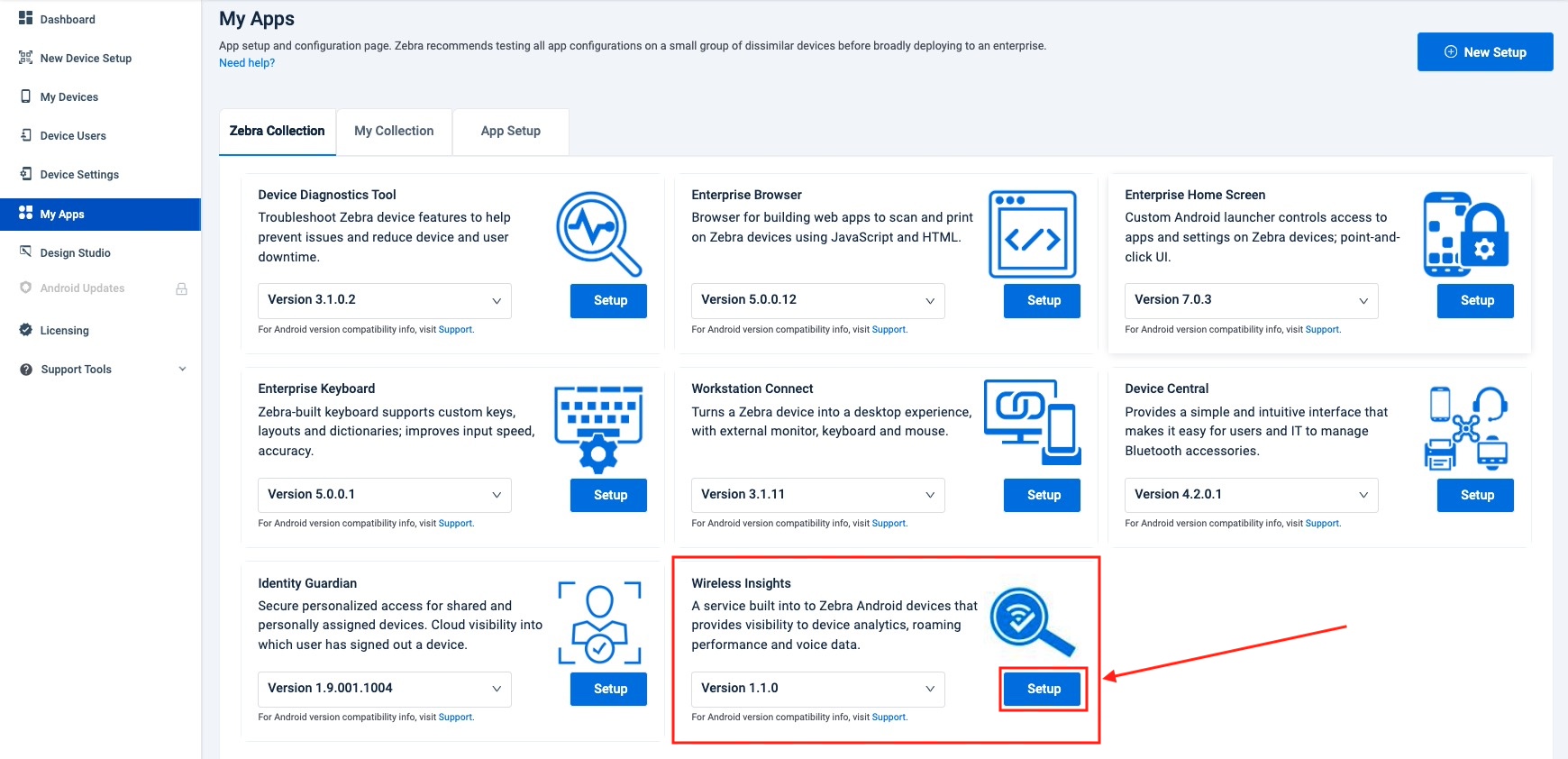The width and height of the screenshot is (1568, 759).
Task: Click the Enterprise Keyboard icon
Action: (x=598, y=428)
